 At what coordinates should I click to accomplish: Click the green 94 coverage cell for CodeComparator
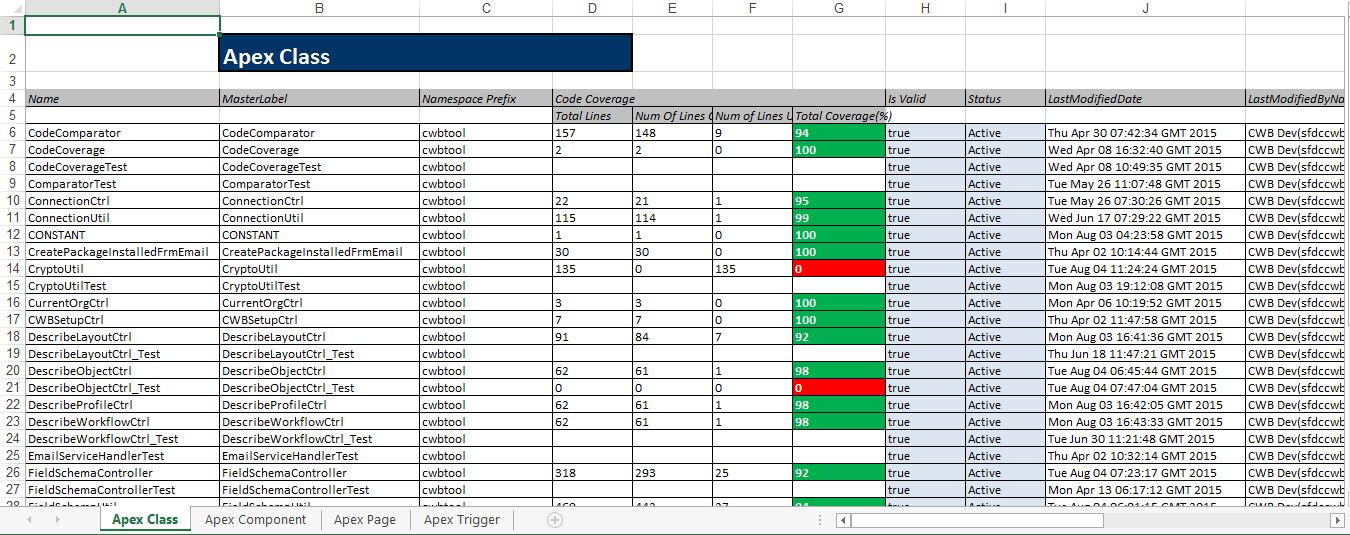coord(838,133)
